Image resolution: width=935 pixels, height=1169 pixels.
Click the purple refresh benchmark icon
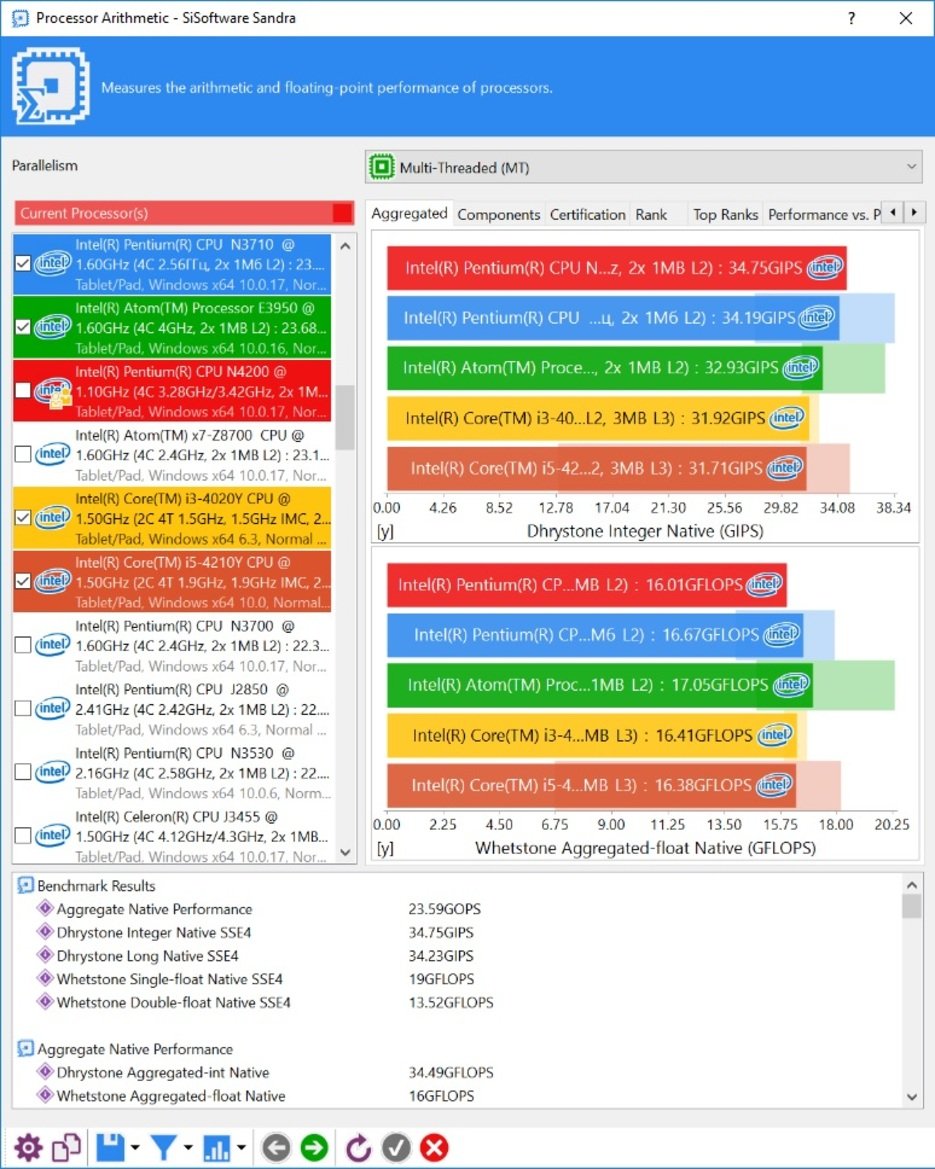point(358,1147)
